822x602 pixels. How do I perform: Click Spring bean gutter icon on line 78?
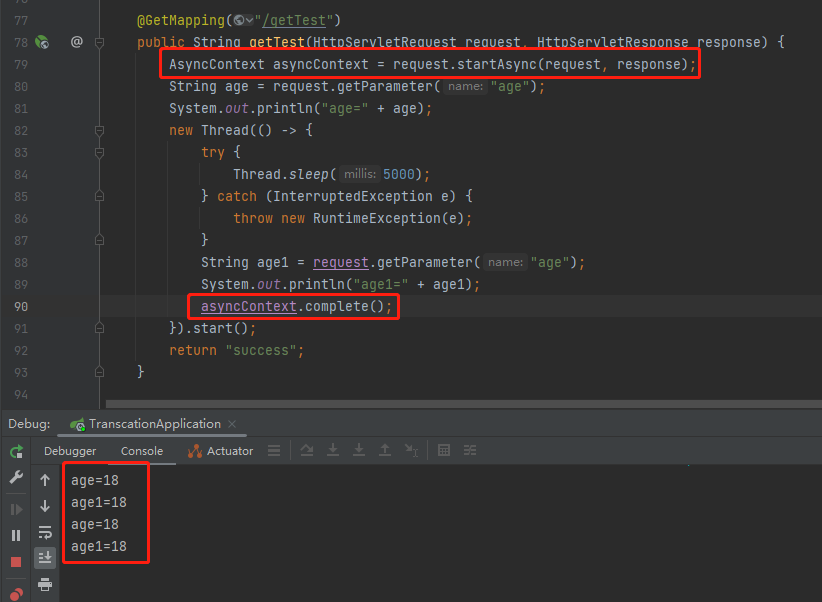pyautogui.click(x=42, y=42)
